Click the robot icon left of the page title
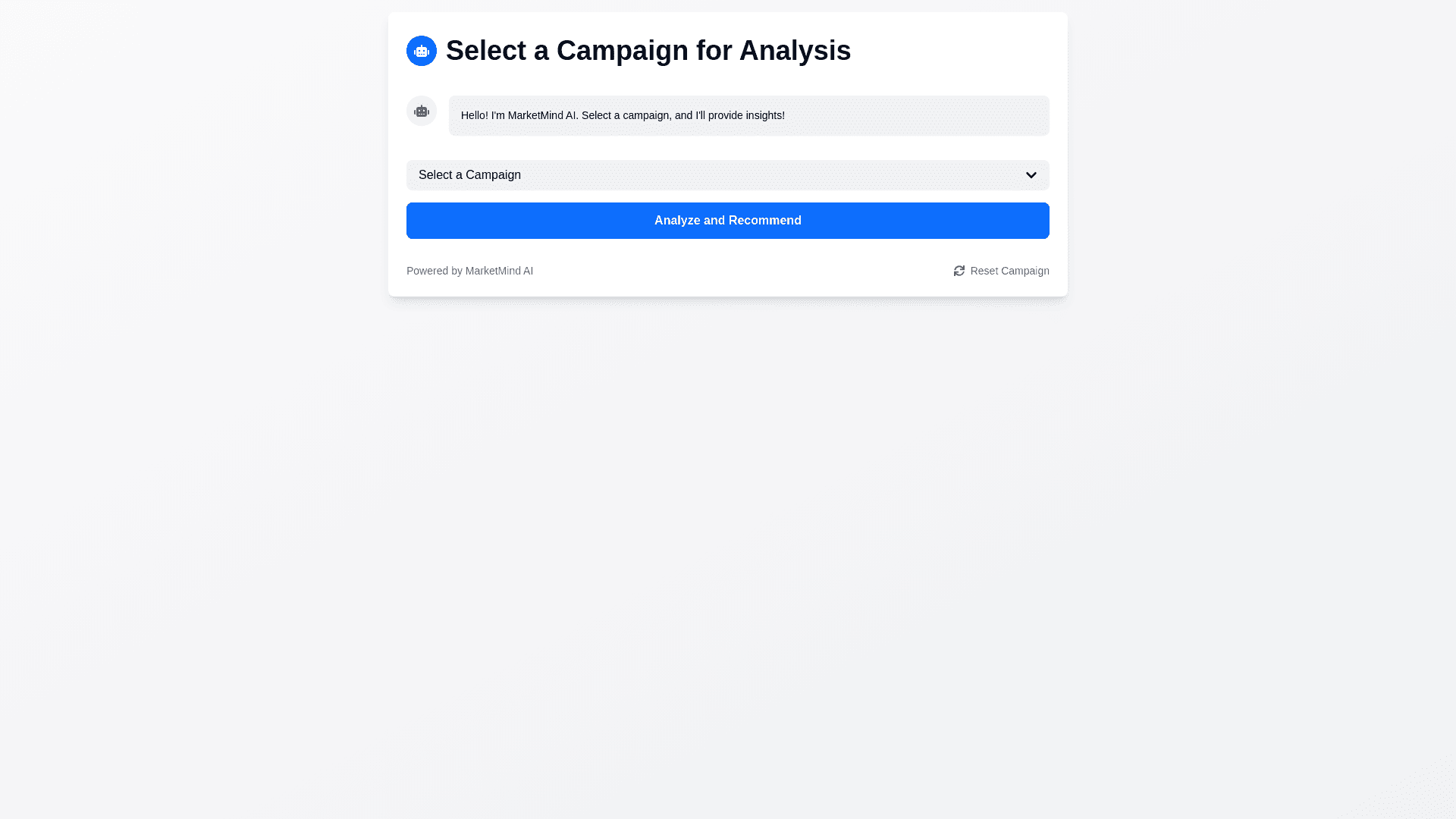1456x819 pixels. [422, 51]
